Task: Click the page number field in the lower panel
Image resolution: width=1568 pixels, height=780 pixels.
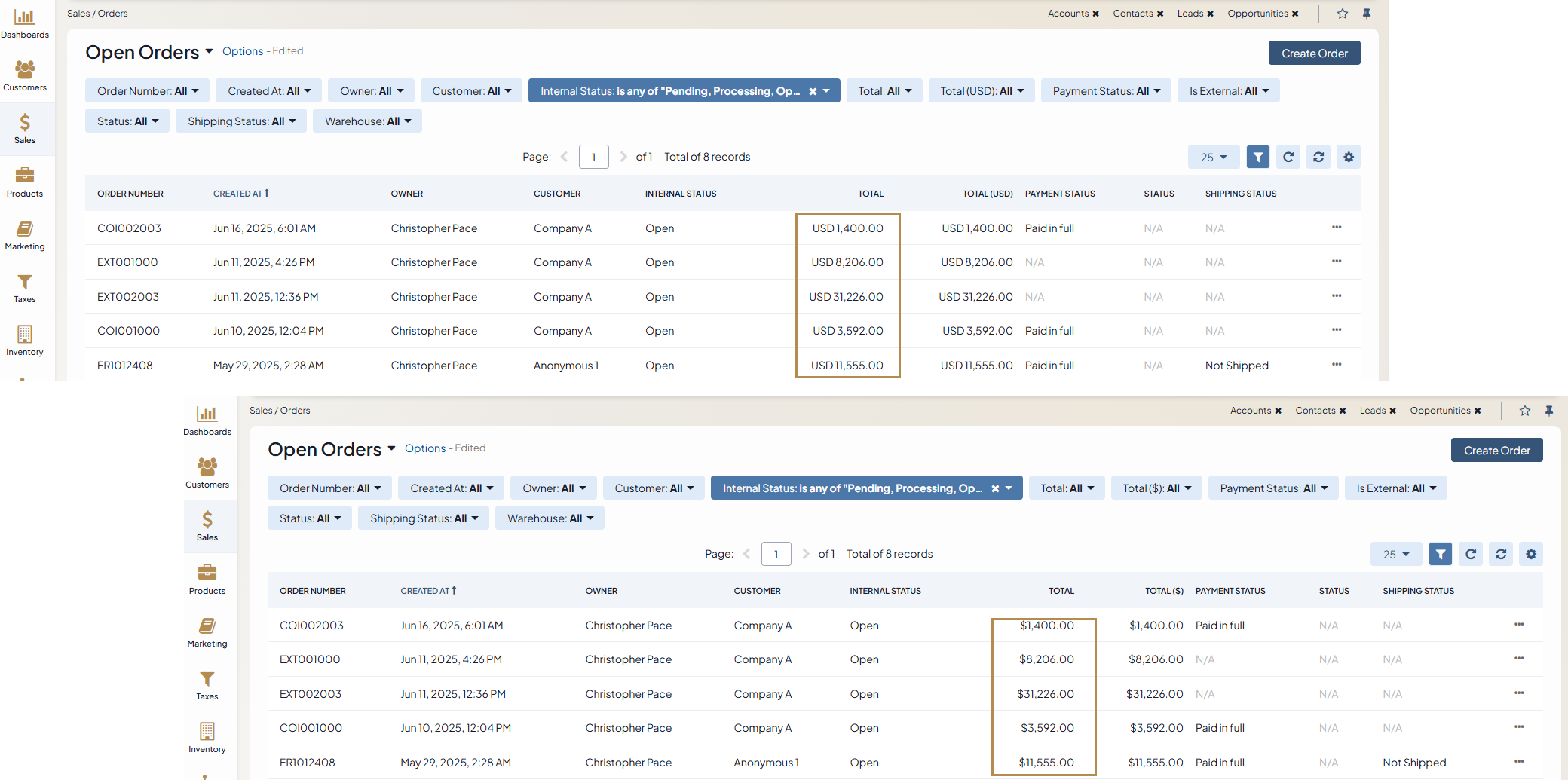Action: pyautogui.click(x=776, y=554)
